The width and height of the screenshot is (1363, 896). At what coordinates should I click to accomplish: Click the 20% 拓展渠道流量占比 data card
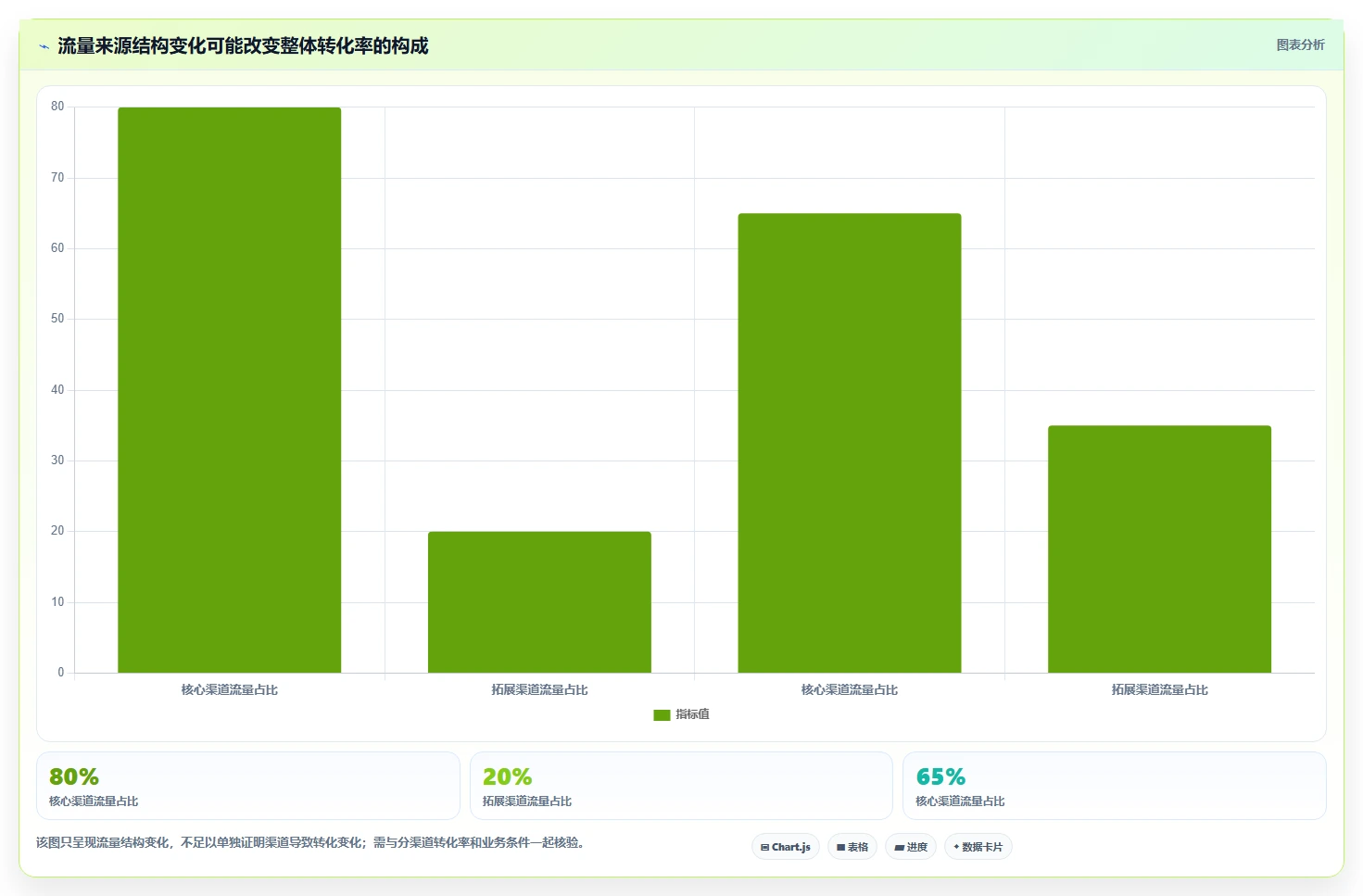click(681, 786)
